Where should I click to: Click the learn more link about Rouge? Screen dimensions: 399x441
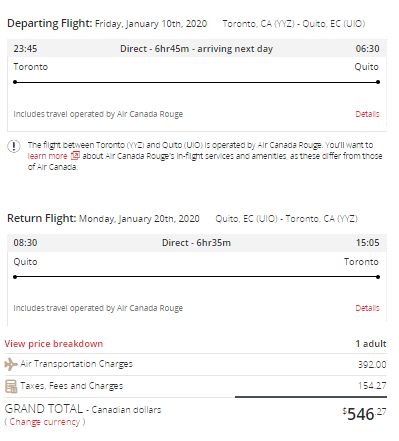point(47,156)
